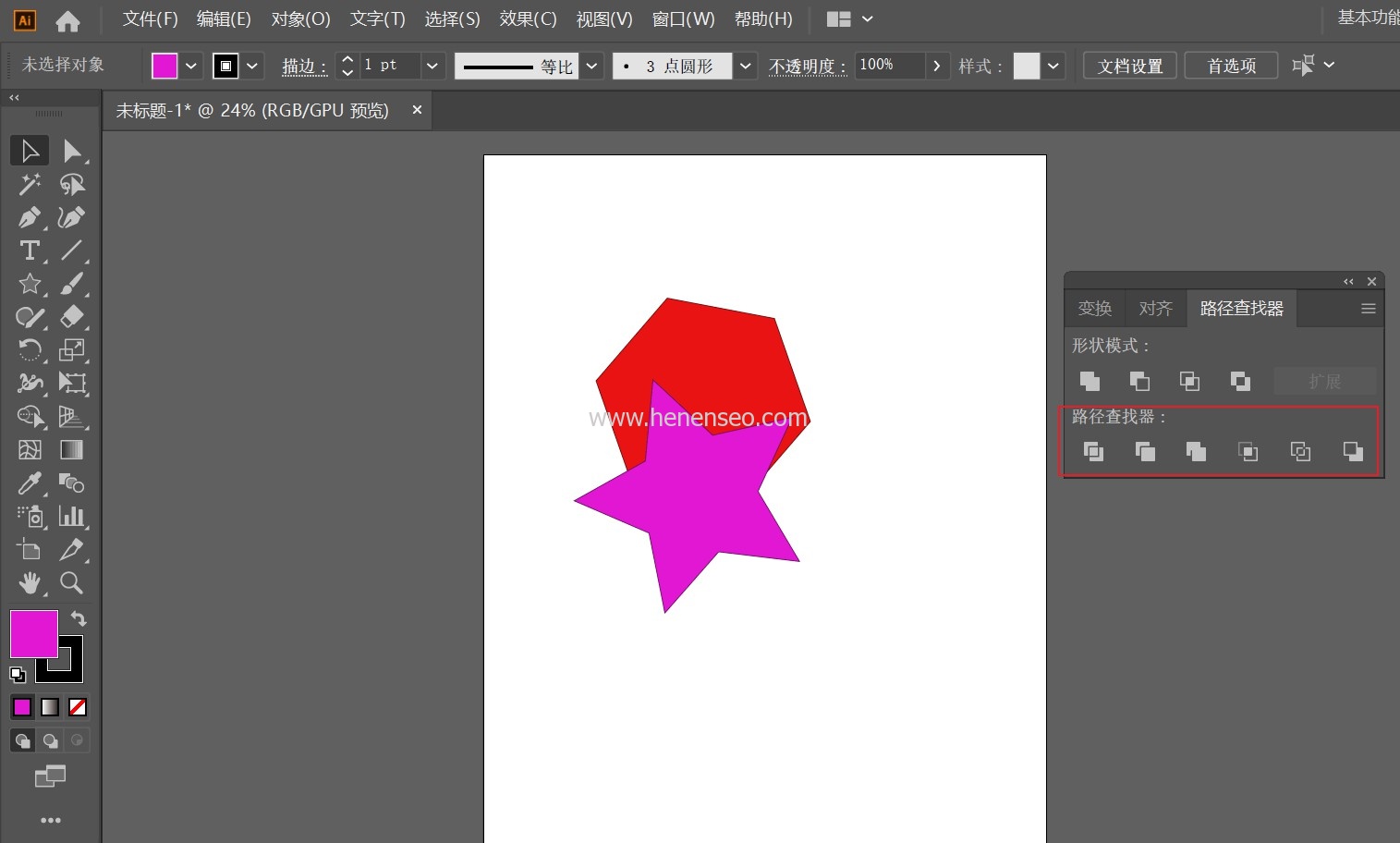
Task: Enable Draw Normal mode
Action: tap(22, 740)
